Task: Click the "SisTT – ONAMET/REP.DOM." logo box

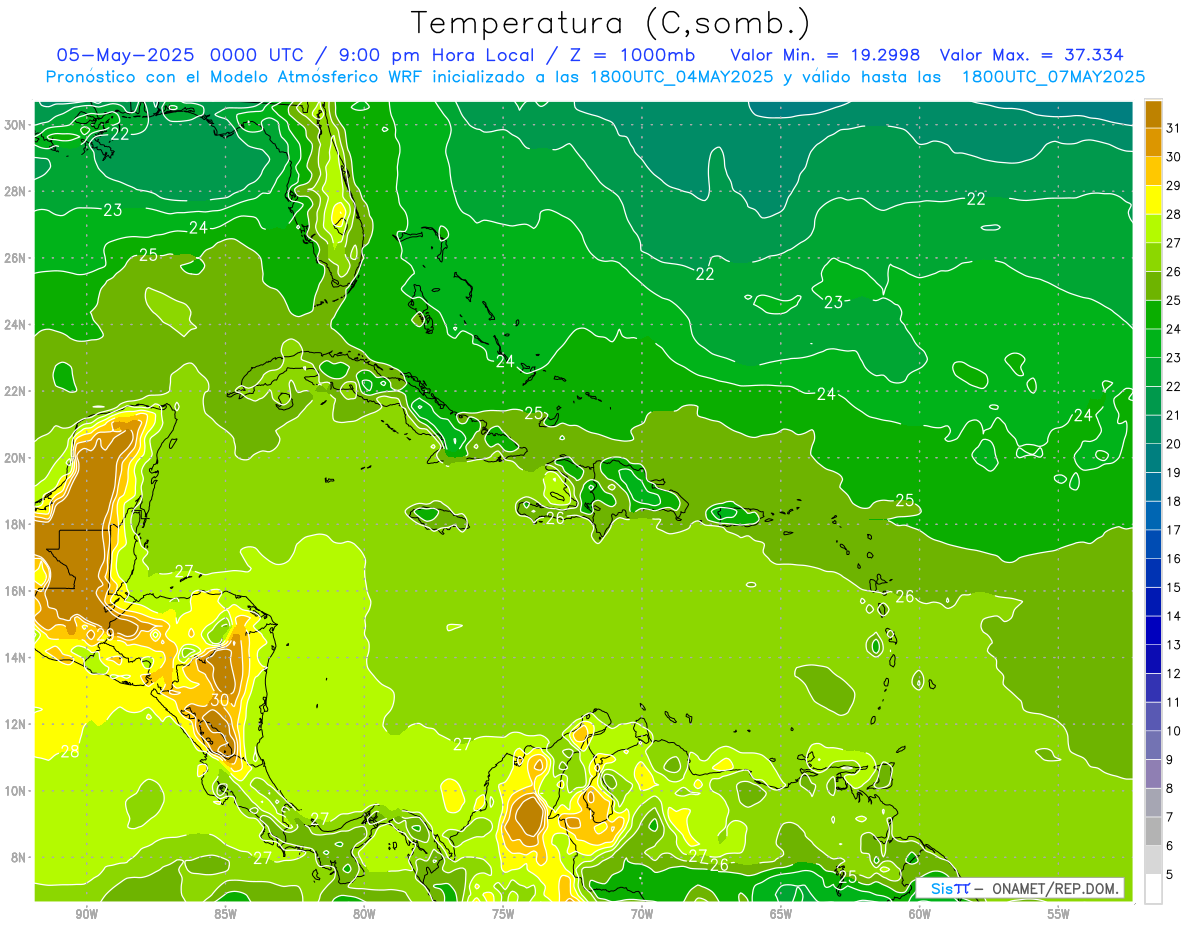Action: (x=1020, y=888)
